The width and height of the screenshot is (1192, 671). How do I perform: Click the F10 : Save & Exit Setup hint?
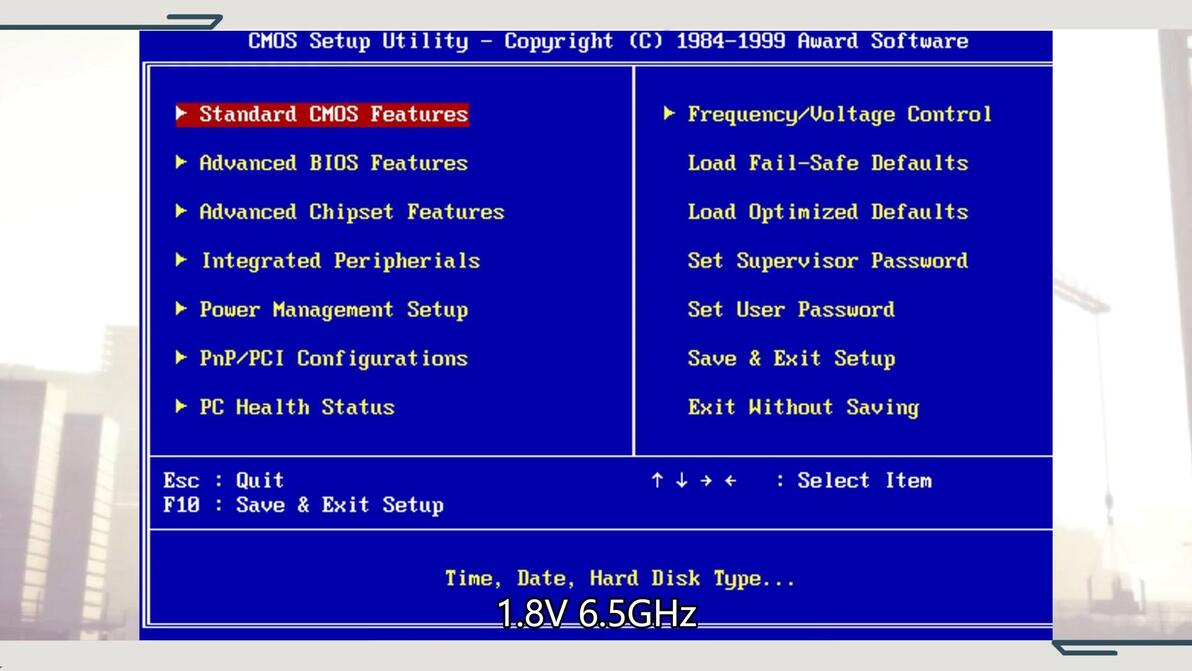coord(303,505)
